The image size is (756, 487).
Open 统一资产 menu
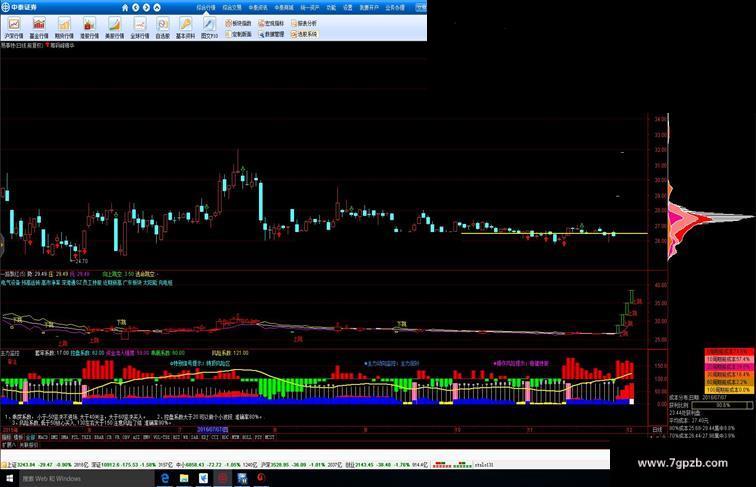[310, 8]
